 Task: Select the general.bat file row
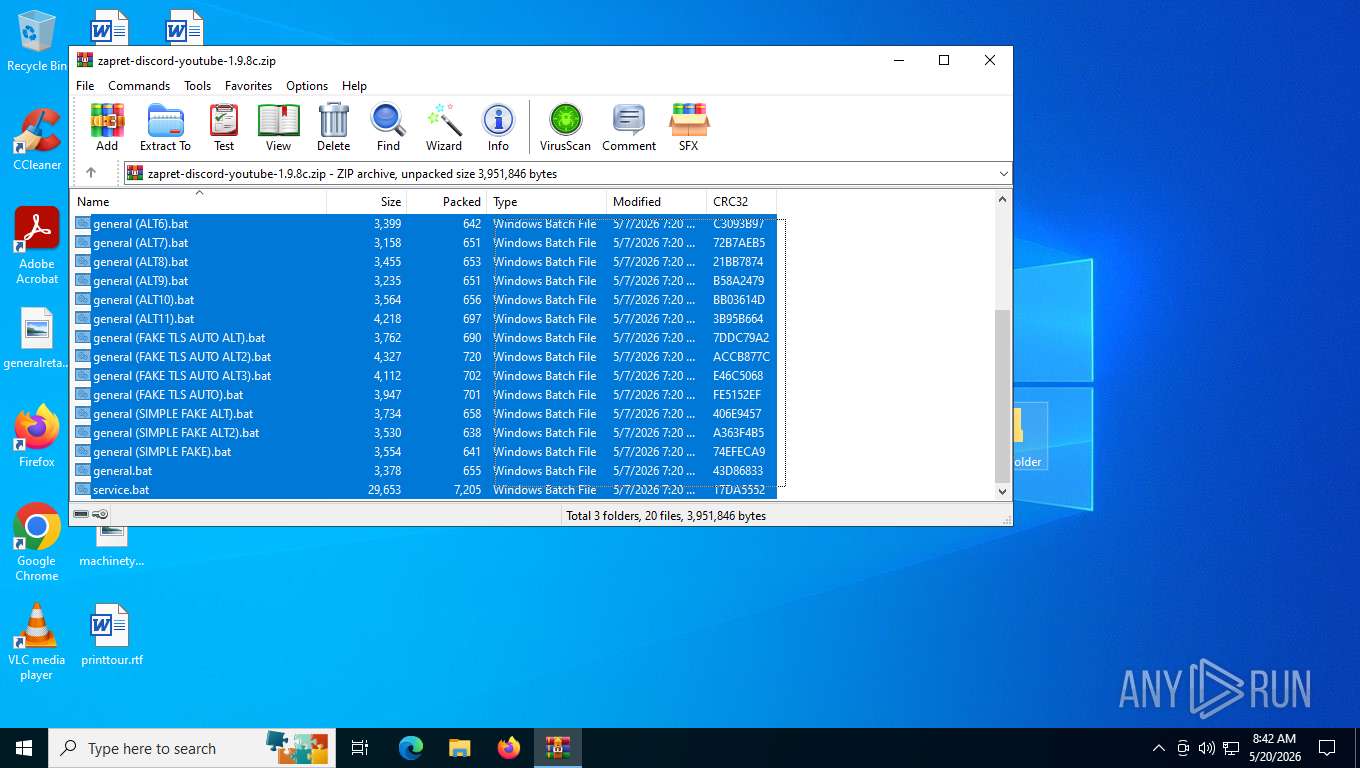pyautogui.click(x=424, y=471)
